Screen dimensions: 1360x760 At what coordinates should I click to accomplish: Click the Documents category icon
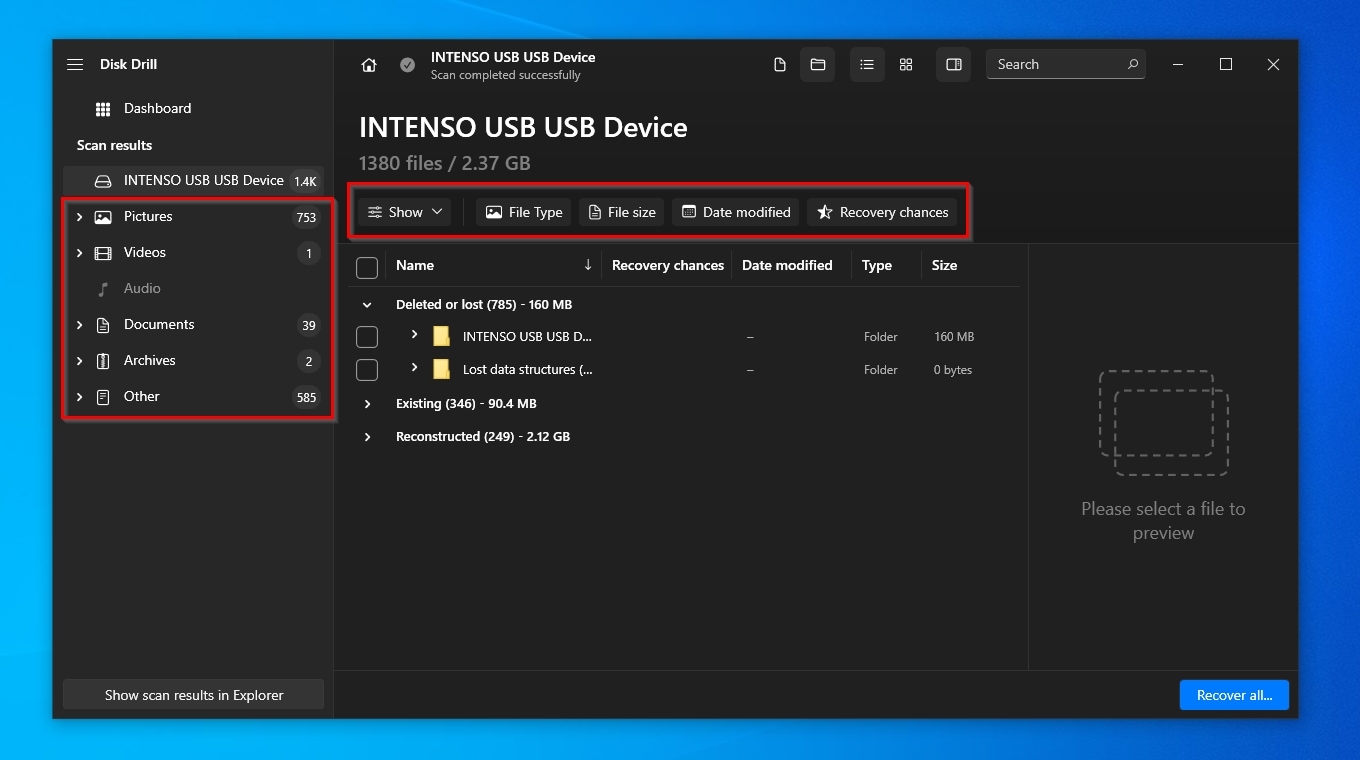coord(103,325)
